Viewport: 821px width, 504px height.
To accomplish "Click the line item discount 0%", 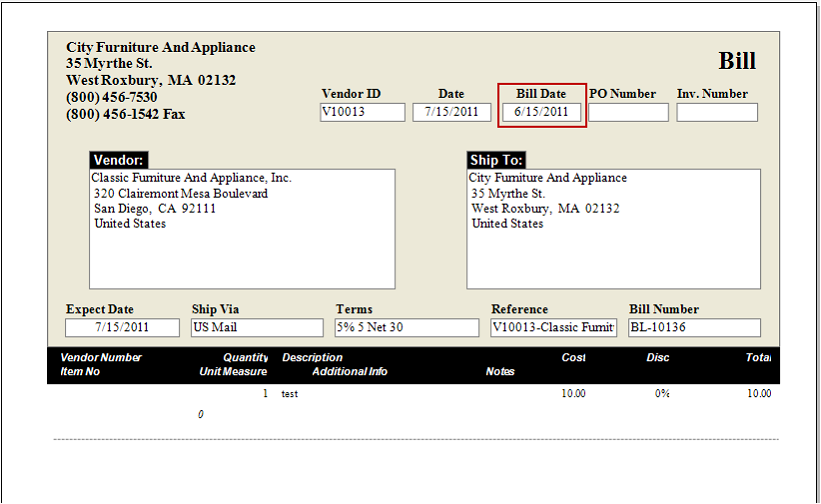I will click(x=662, y=394).
